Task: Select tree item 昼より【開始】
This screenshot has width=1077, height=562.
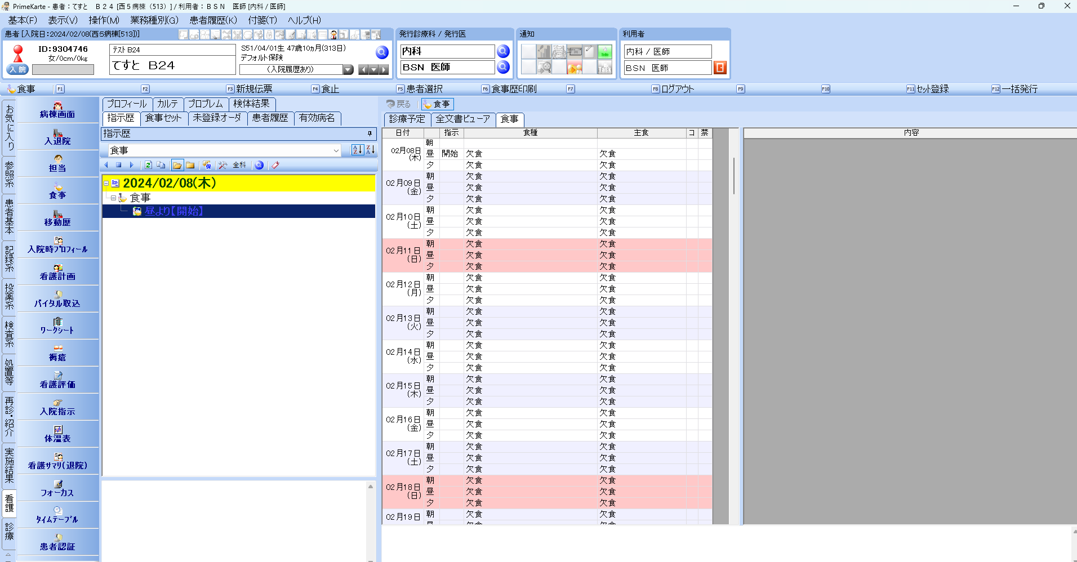Action: tap(173, 211)
